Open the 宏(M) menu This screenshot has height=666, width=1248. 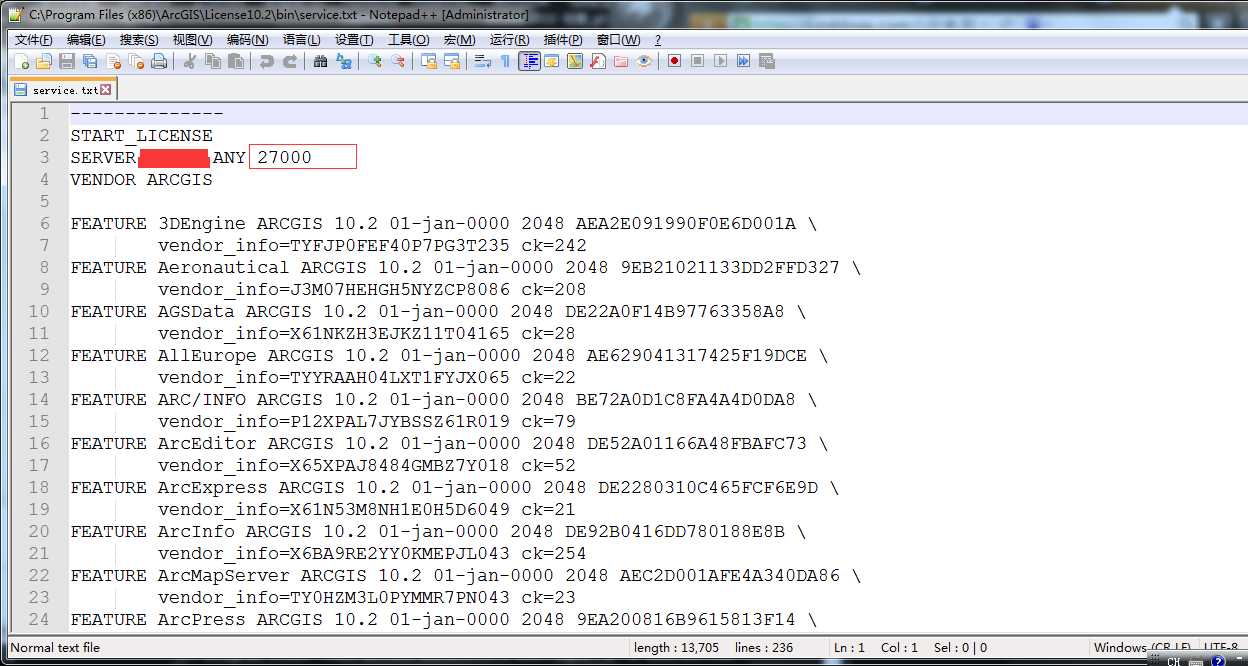pyautogui.click(x=459, y=40)
